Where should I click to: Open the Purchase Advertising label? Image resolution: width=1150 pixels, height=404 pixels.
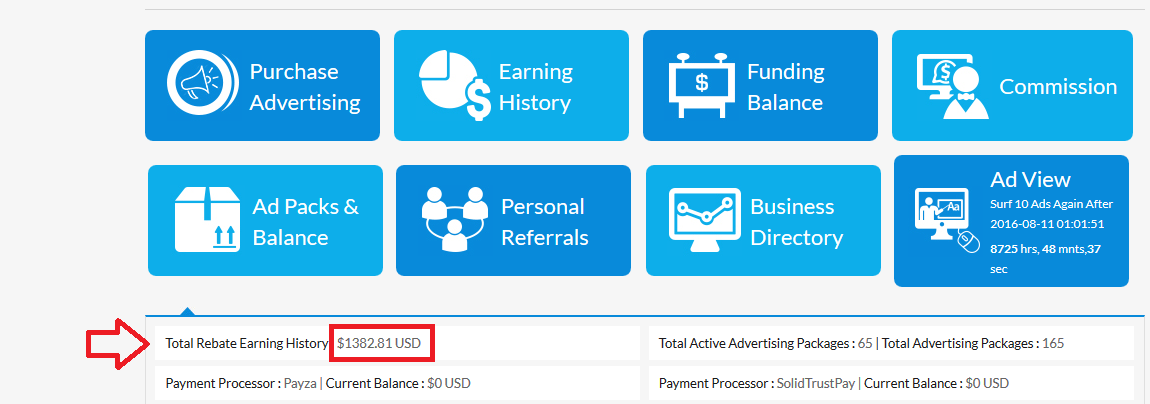(x=305, y=87)
